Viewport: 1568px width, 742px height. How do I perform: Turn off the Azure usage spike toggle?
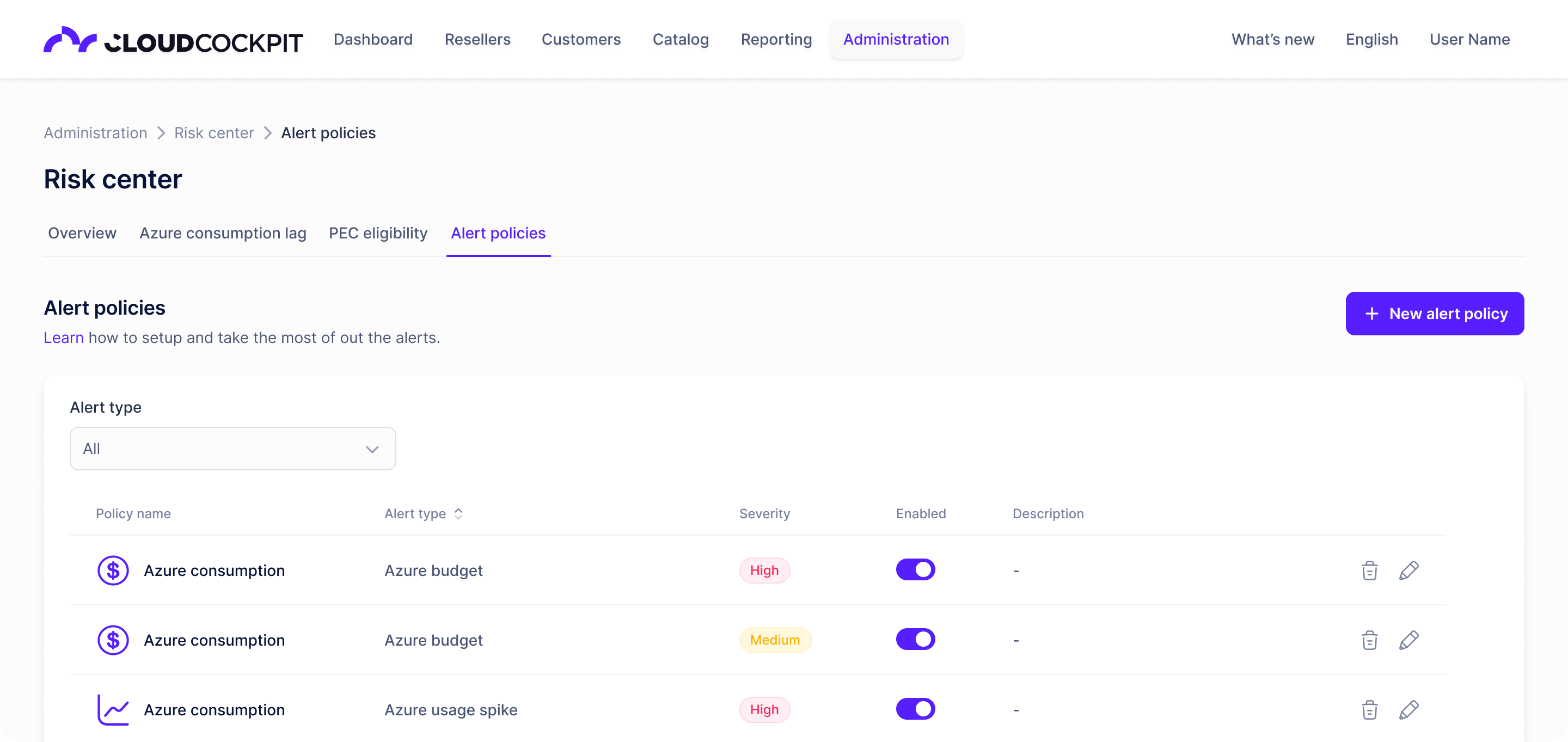tap(915, 709)
